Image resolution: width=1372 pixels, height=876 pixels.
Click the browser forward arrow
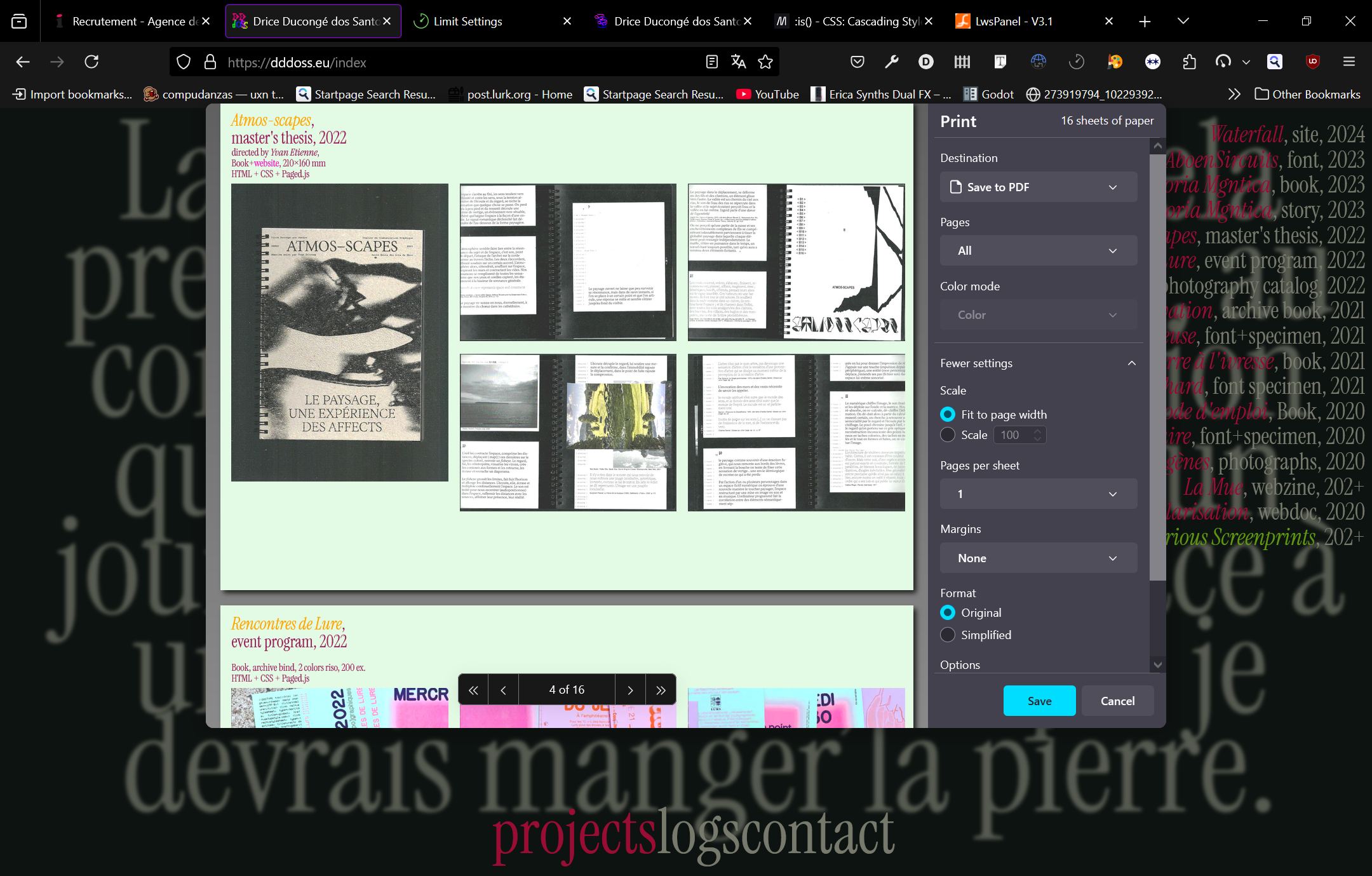coord(57,62)
